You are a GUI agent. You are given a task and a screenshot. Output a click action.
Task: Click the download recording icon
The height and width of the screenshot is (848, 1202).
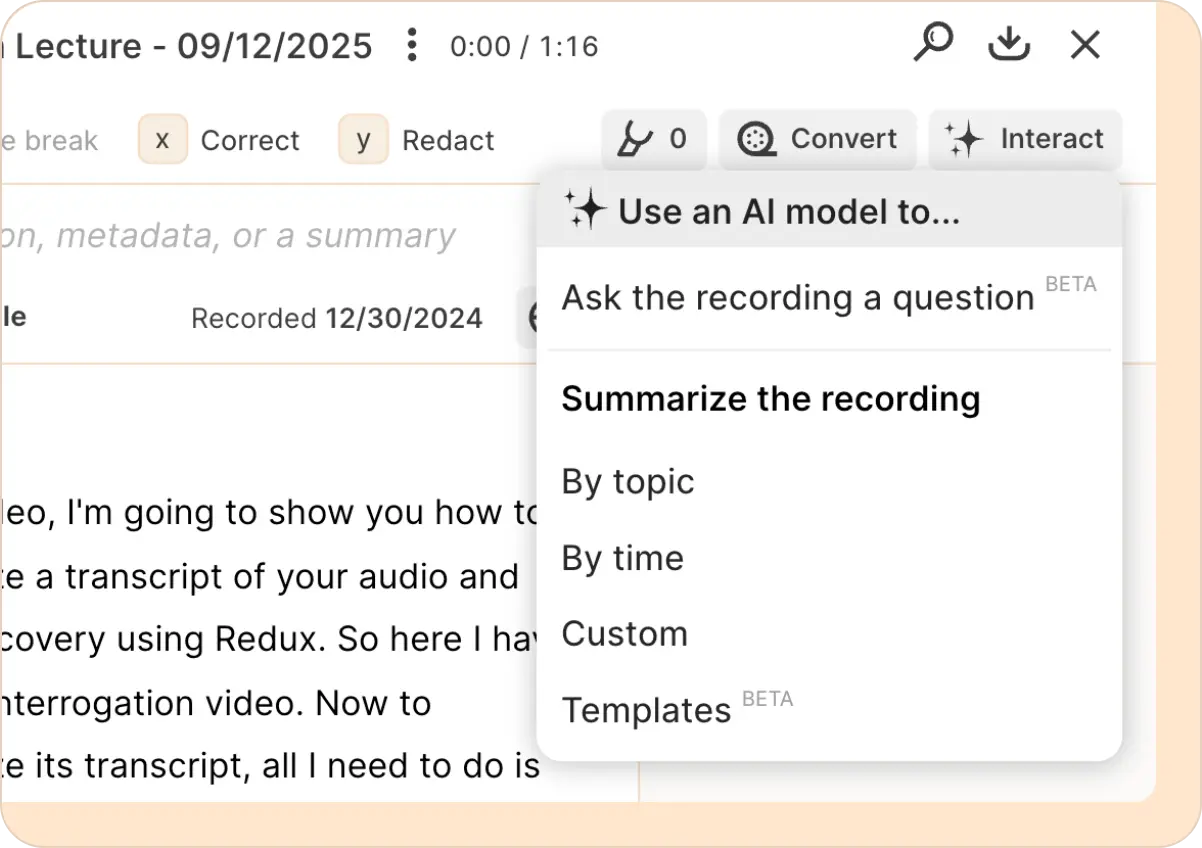click(x=1009, y=44)
